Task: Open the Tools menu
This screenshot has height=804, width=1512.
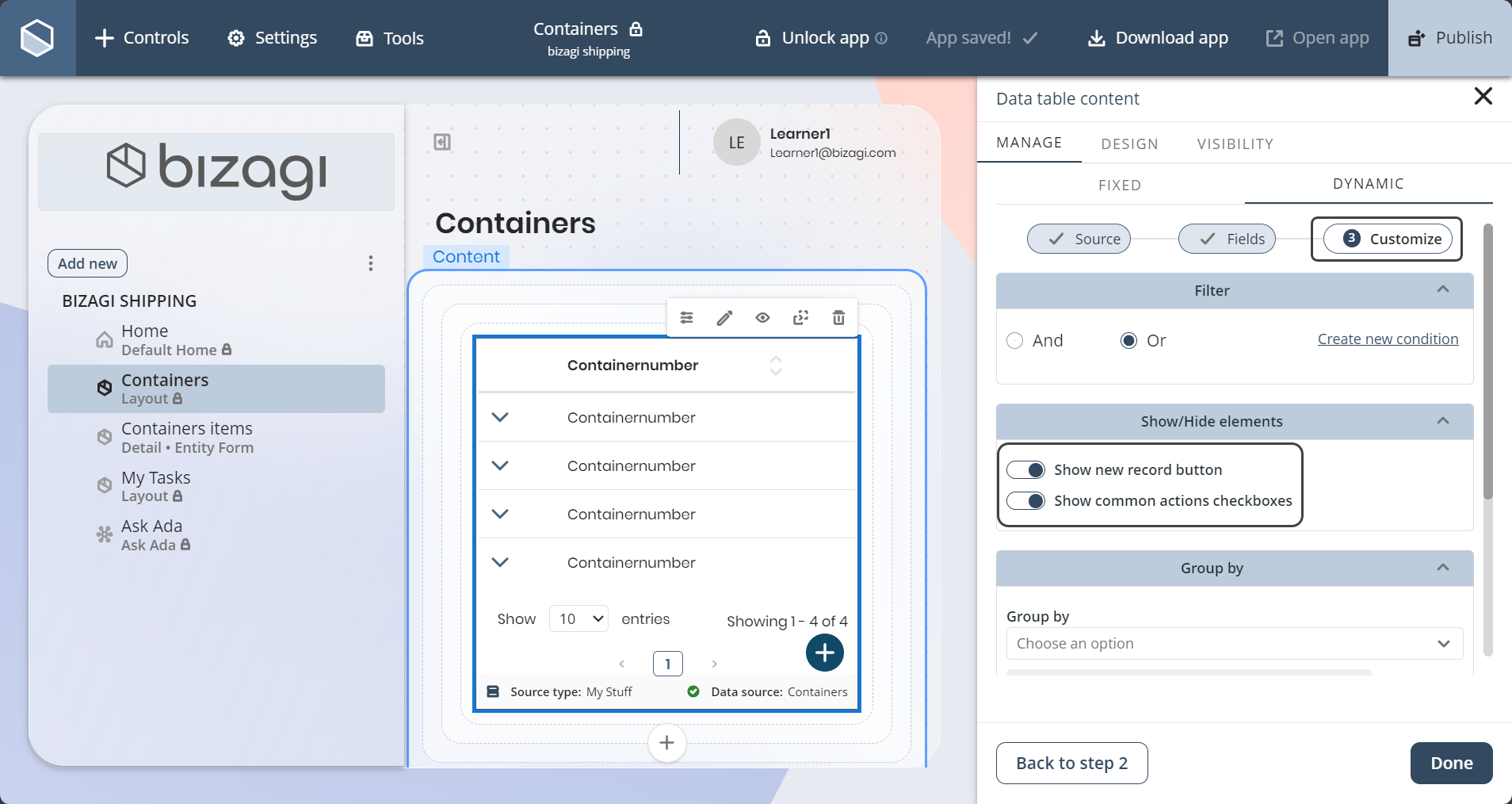Action: [390, 38]
